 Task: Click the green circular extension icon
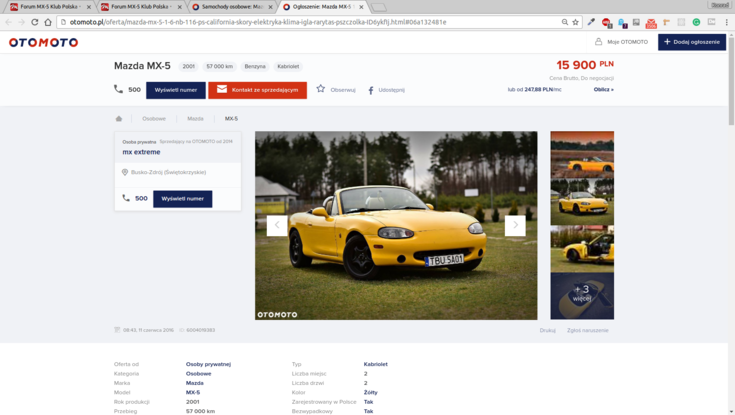697,22
